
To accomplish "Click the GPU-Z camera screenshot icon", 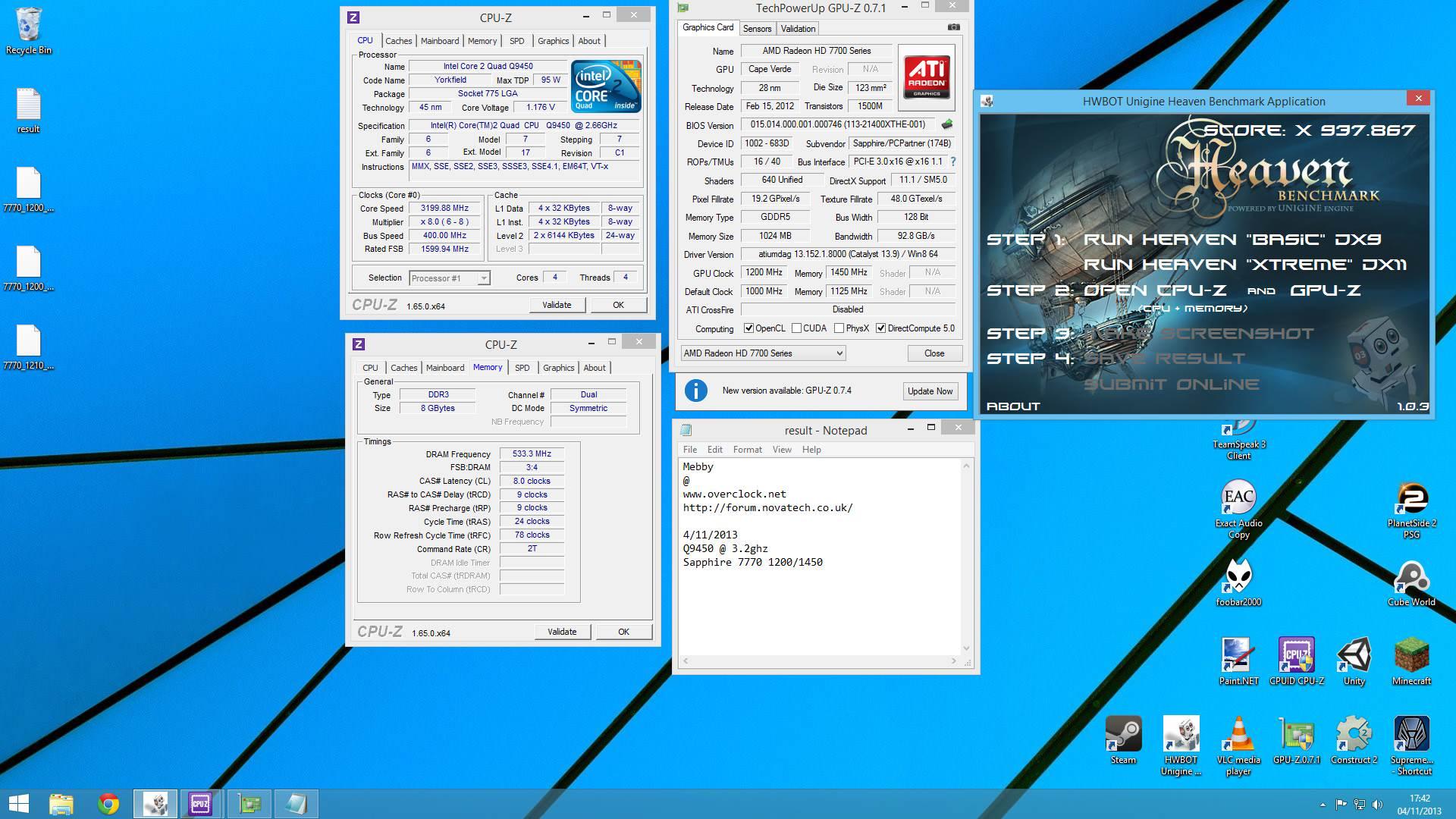I will point(953,27).
